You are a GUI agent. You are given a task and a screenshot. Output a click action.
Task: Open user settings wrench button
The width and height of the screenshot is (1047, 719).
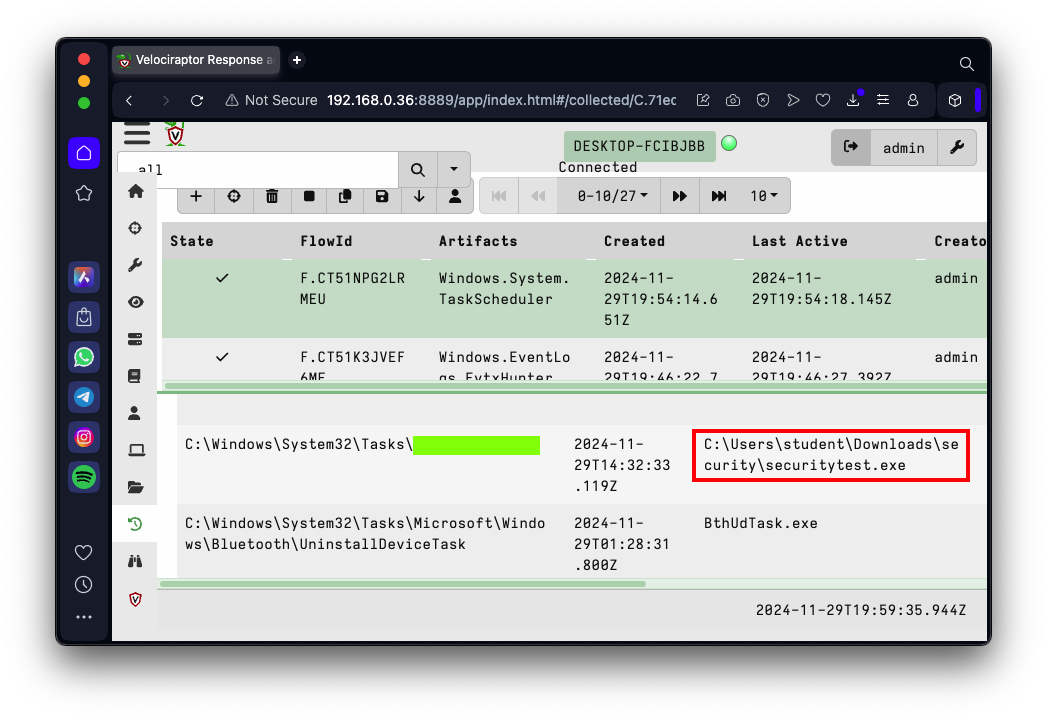pyautogui.click(x=957, y=148)
